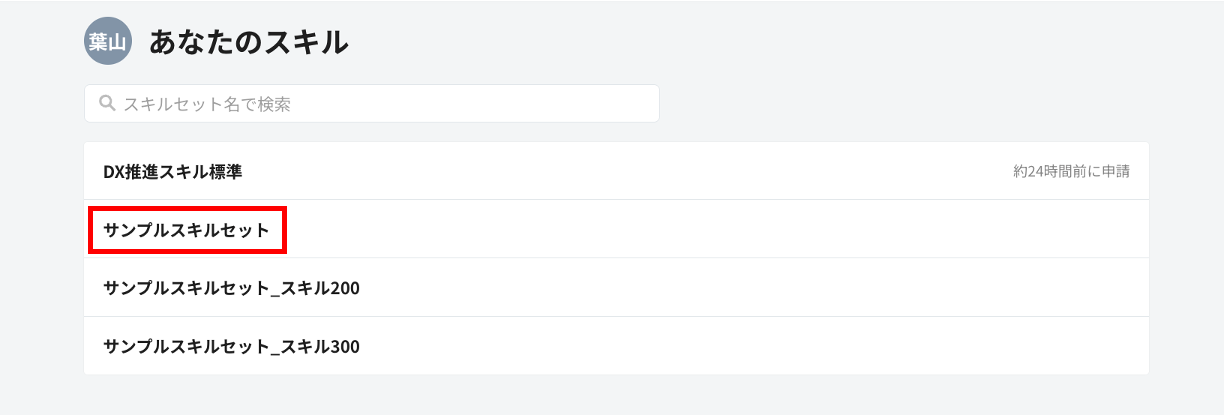Open the DX推進スキル標準 skill set
This screenshot has width=1224, height=416.
coord(172,171)
